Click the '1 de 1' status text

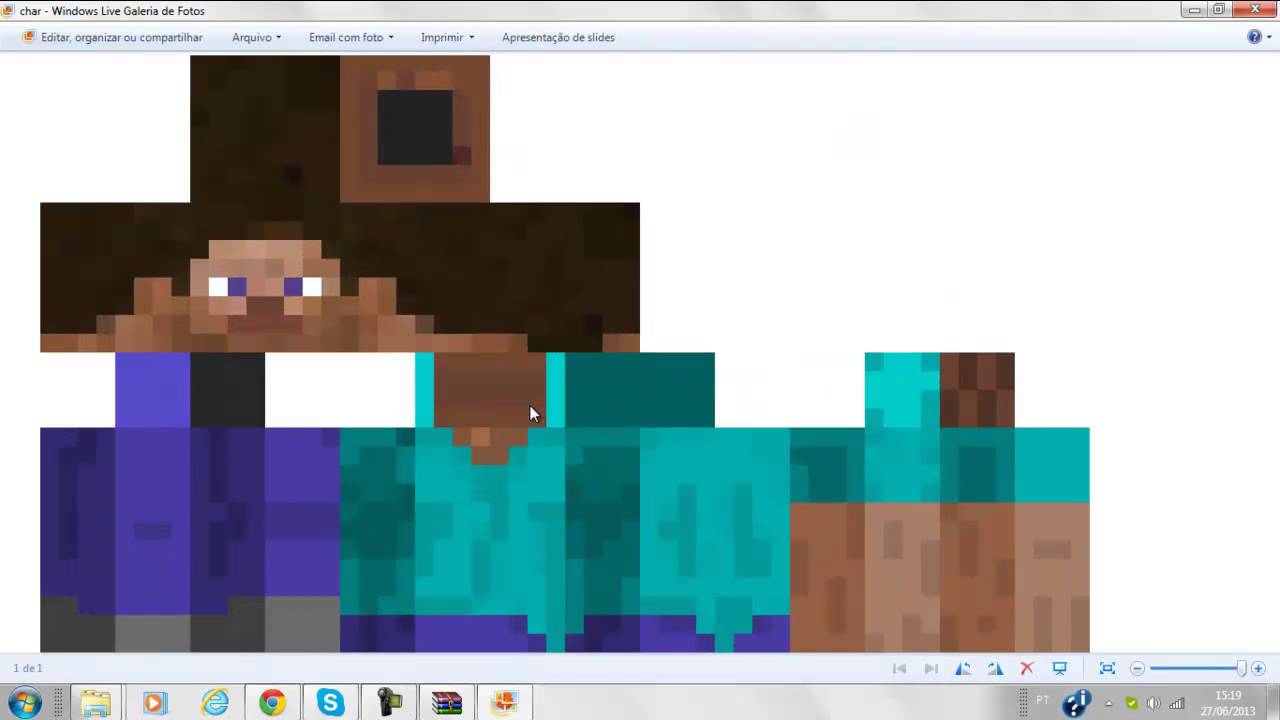point(28,668)
